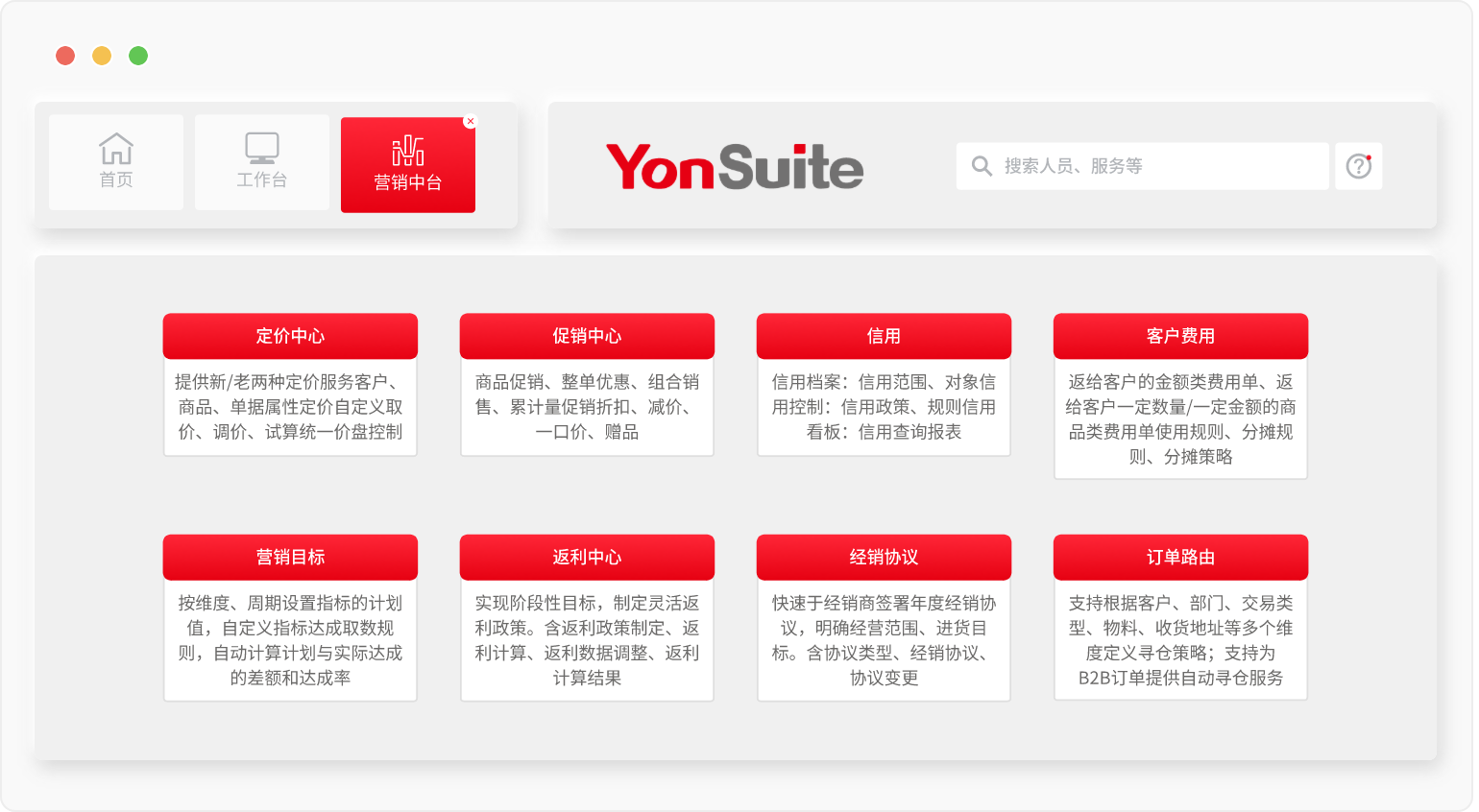Image resolution: width=1479 pixels, height=812 pixels.
Task: Click the 返利中心 description text card
Action: tap(587, 640)
